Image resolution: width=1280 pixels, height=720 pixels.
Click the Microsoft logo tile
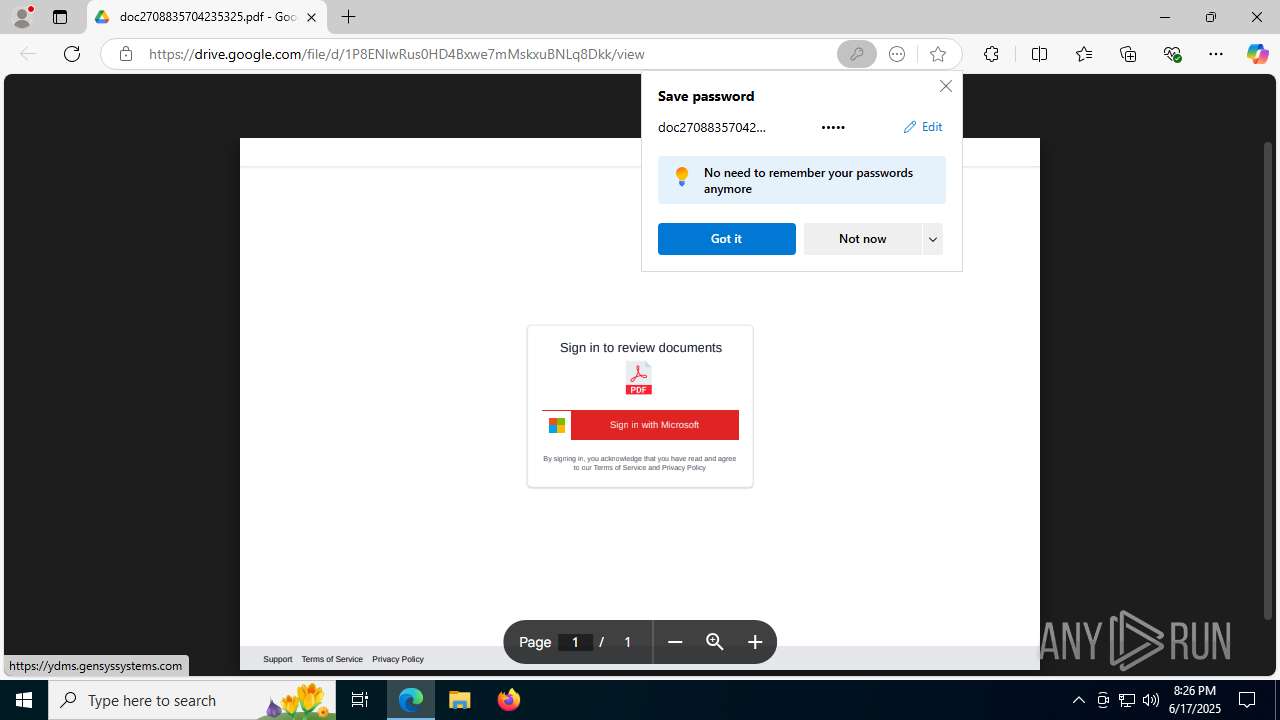(557, 425)
